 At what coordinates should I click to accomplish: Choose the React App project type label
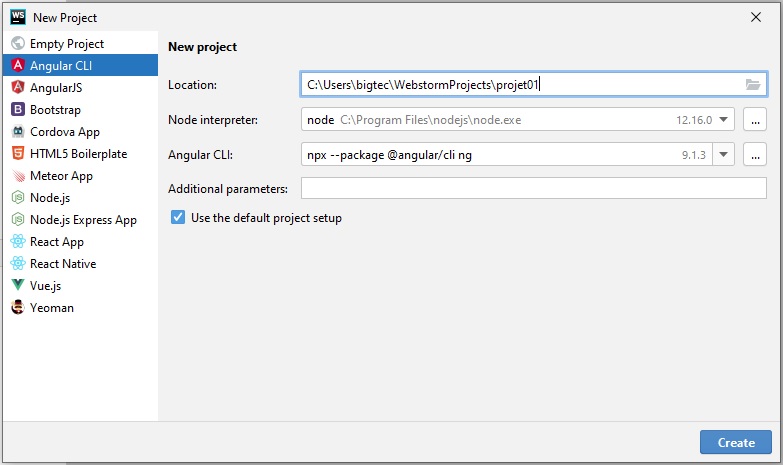point(57,242)
